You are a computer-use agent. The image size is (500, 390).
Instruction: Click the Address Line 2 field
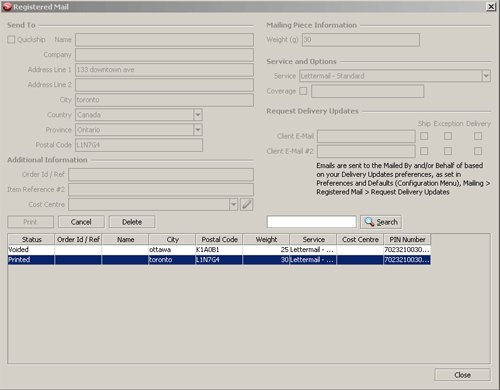point(164,85)
